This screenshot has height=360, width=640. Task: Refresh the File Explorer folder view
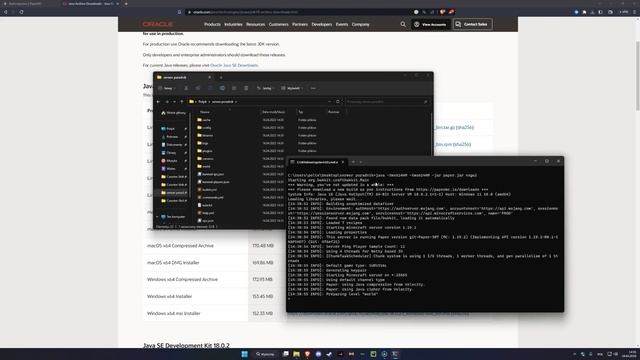tap(338, 102)
